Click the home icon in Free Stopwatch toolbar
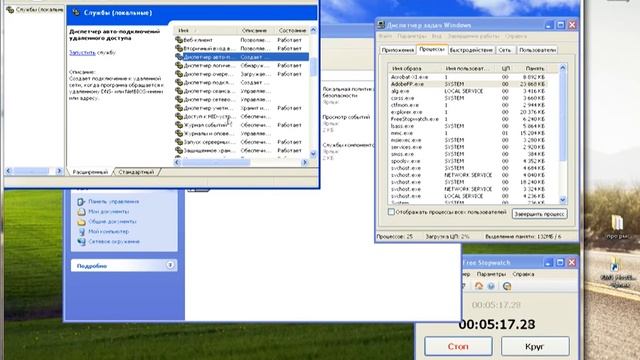The width and height of the screenshot is (640, 360). [x=479, y=286]
